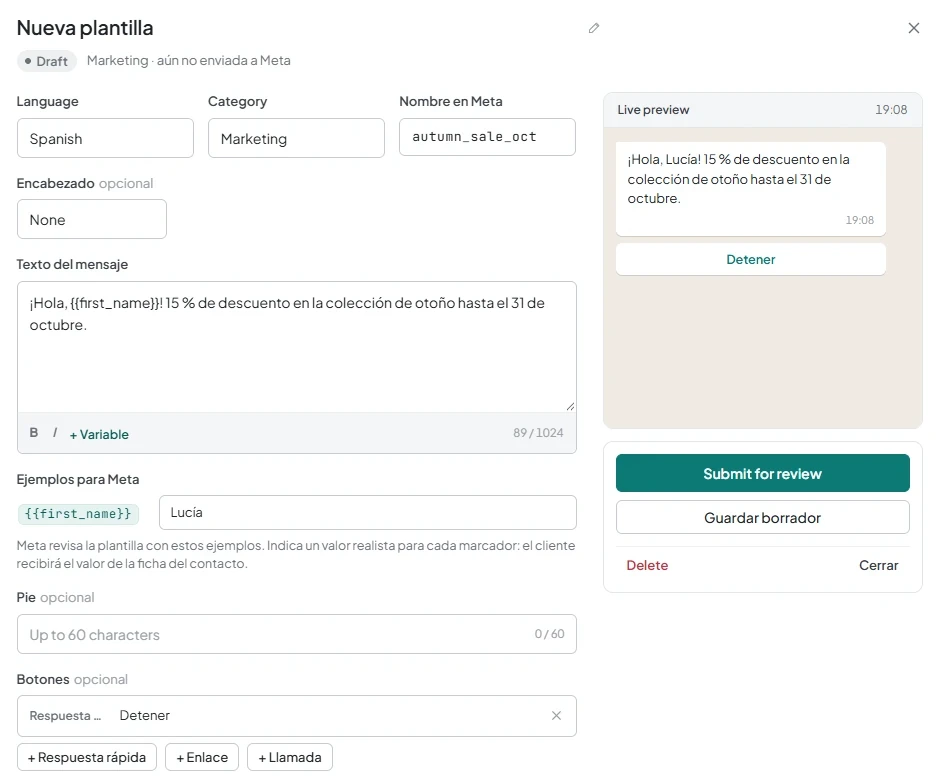Toggle bold formatting in message text
946x776 pixels.
(34, 433)
